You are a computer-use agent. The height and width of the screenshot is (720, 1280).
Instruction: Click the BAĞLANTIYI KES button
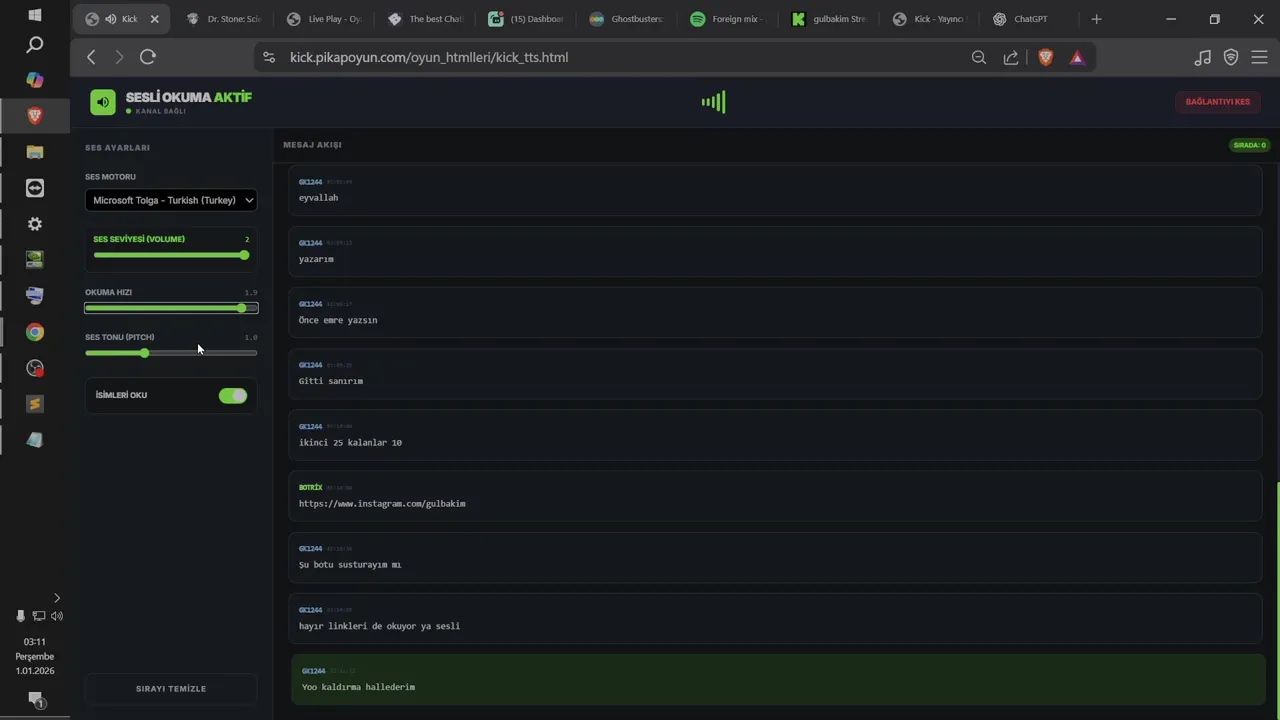(x=1217, y=102)
